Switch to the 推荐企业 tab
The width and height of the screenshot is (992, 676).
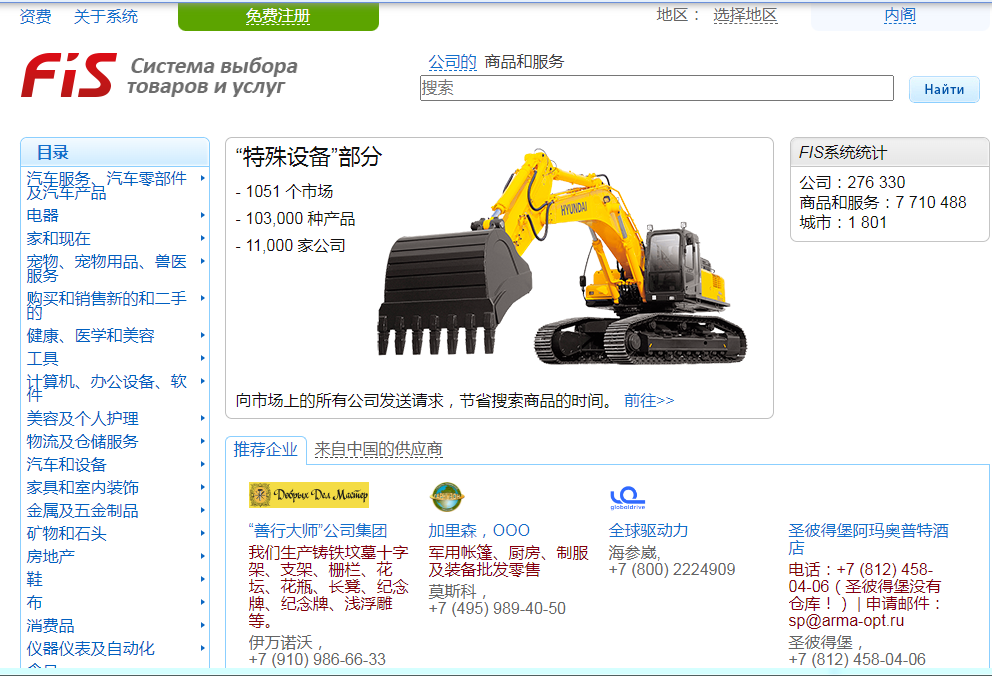265,450
